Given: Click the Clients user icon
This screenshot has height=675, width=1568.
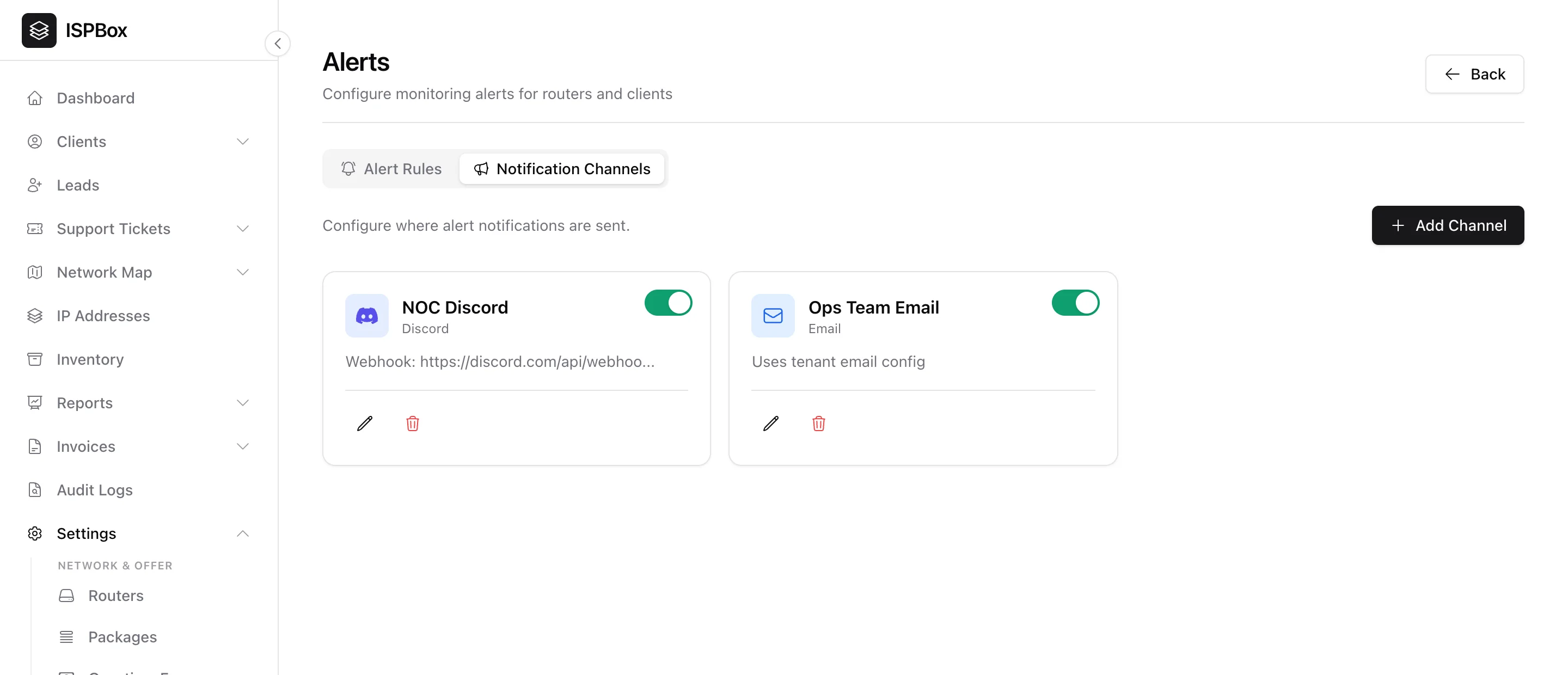Looking at the screenshot, I should tap(35, 141).
